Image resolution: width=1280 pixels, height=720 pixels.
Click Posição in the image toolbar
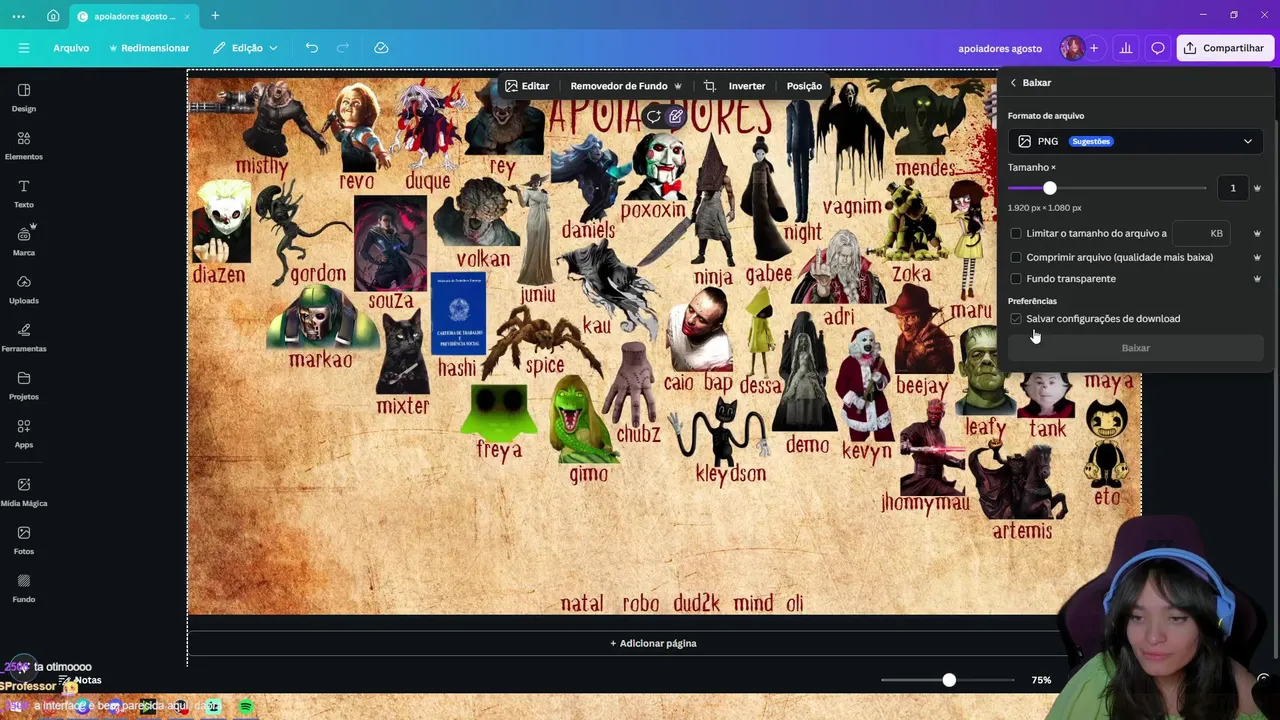pos(804,86)
